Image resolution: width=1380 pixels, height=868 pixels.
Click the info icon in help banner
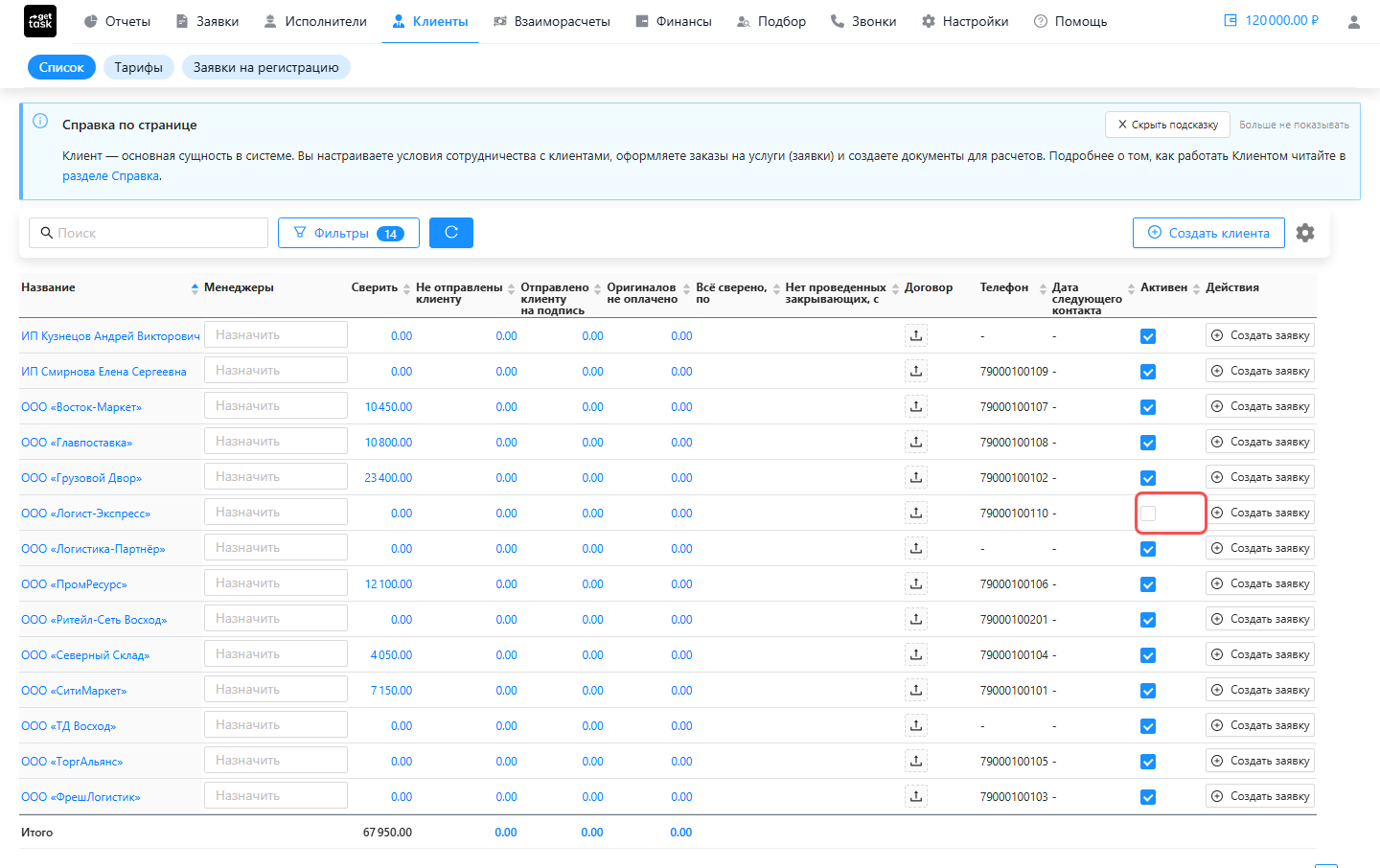40,121
